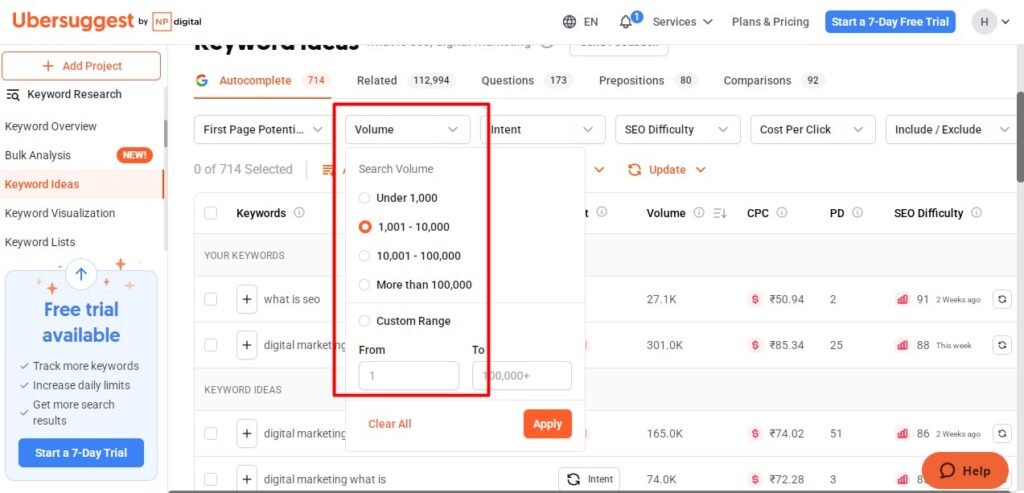Click the info icon beside Volume column
The height and width of the screenshot is (493, 1024).
699,212
